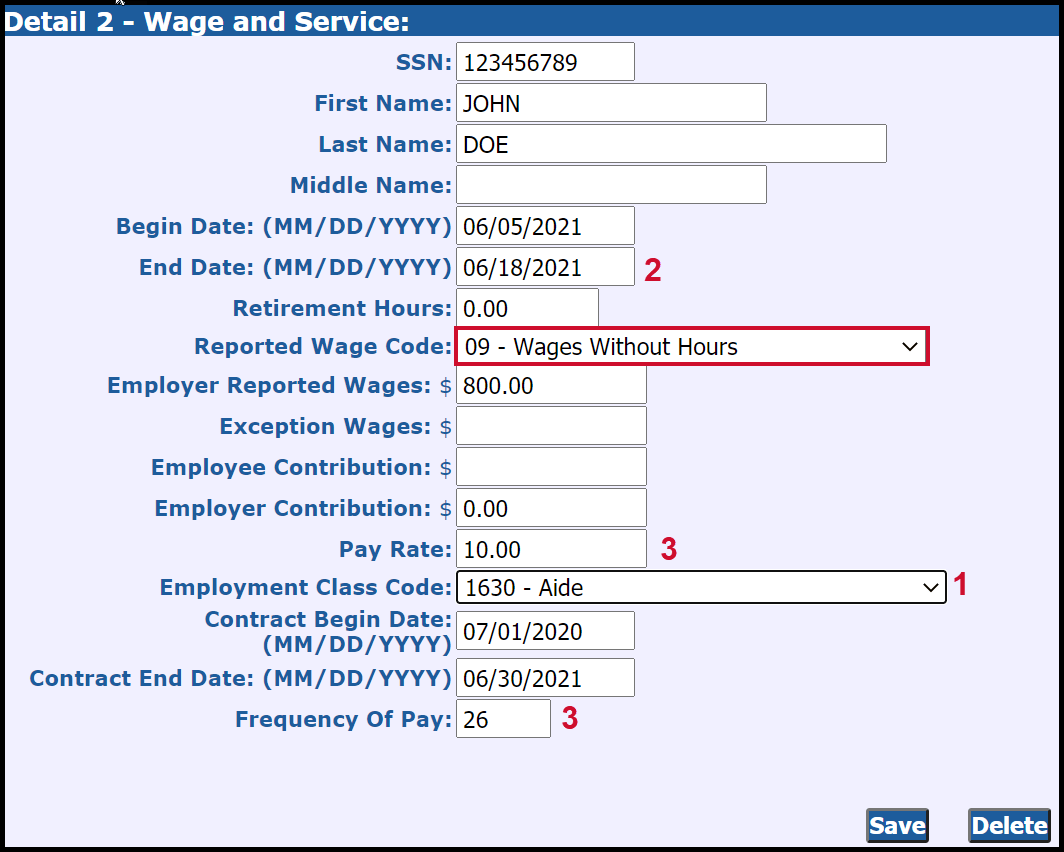Select the Retirement Hours field

pyautogui.click(x=527, y=307)
